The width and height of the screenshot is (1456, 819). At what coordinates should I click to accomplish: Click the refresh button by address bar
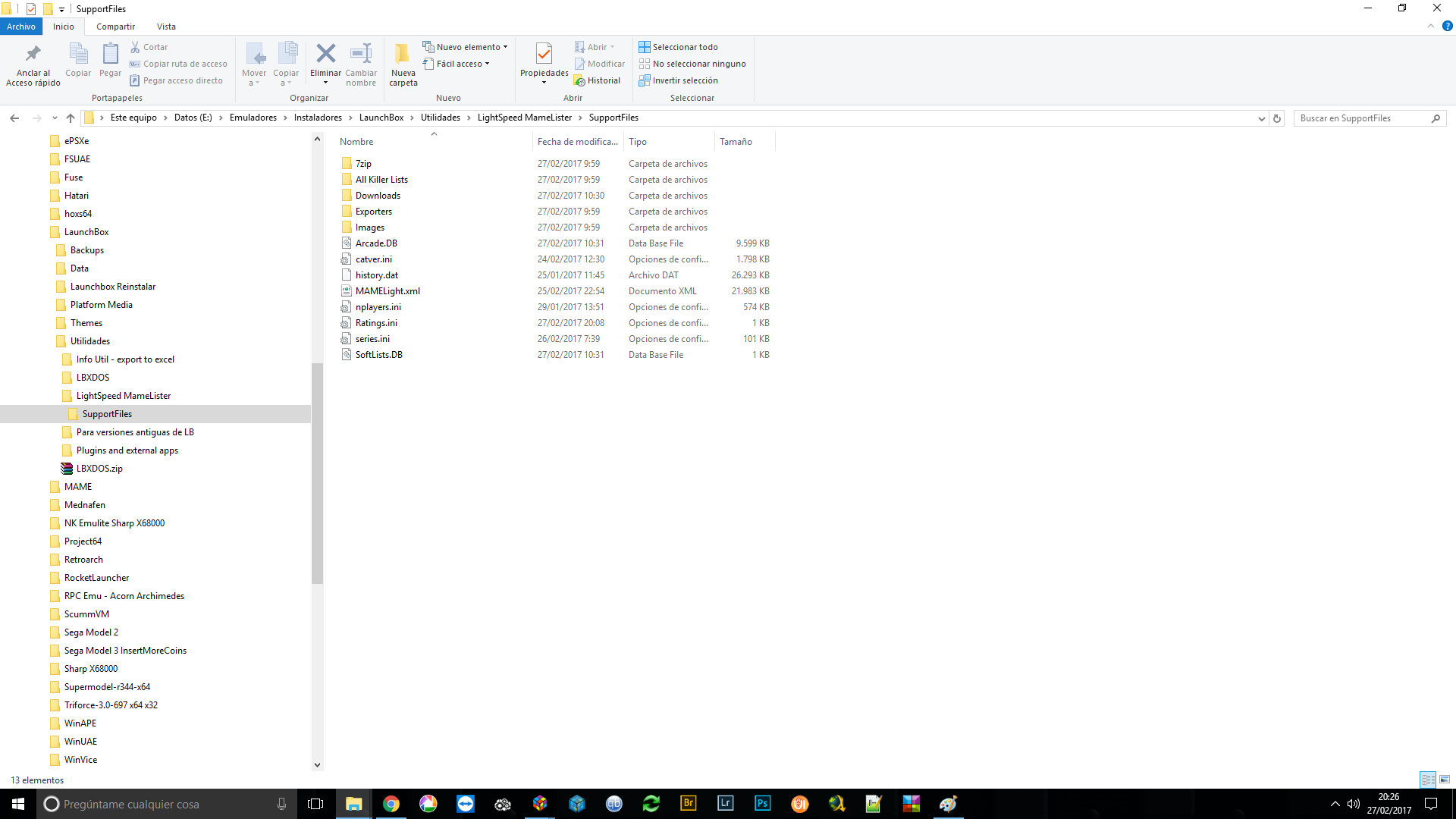point(1277,118)
